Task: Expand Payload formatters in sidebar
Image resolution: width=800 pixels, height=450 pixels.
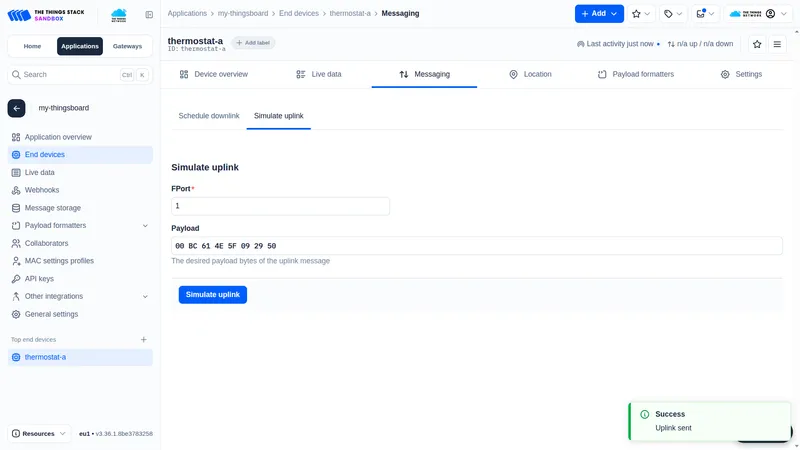Action: pos(145,226)
